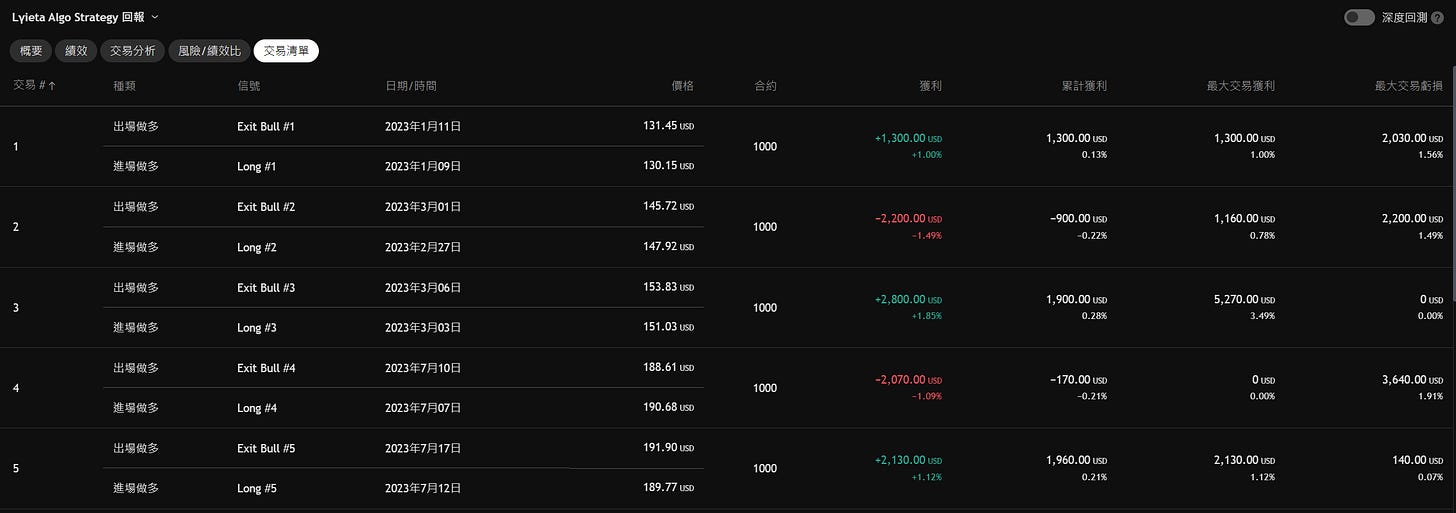Click the price 189.77 USD
This screenshot has width=1456, height=513.
click(x=668, y=488)
